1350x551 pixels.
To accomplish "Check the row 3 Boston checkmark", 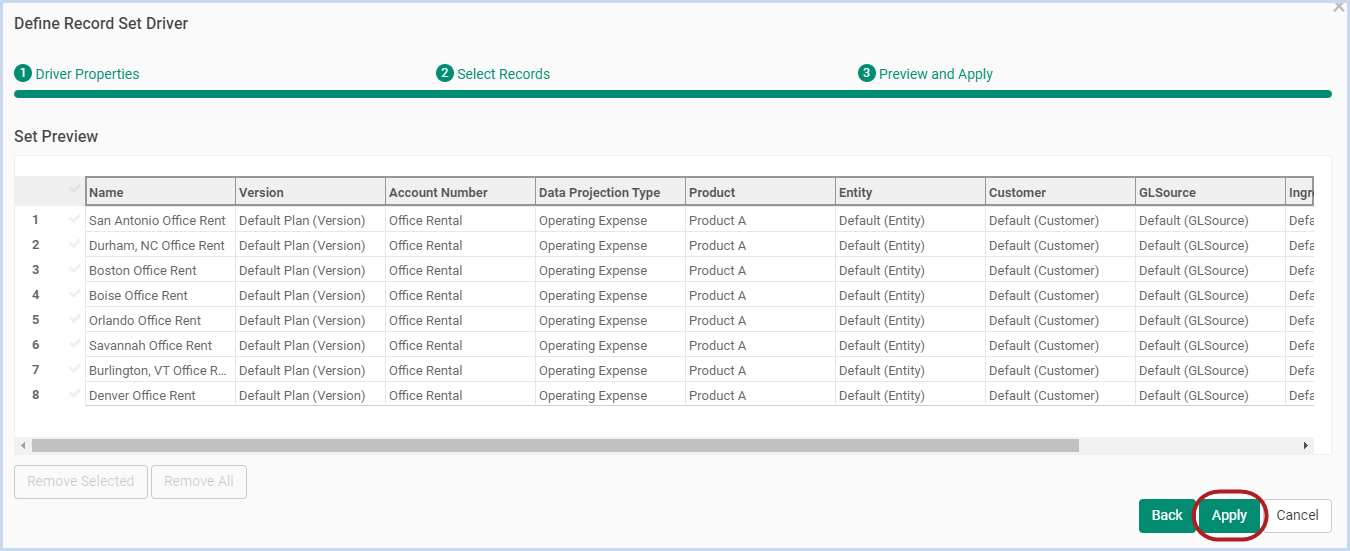I will (74, 269).
